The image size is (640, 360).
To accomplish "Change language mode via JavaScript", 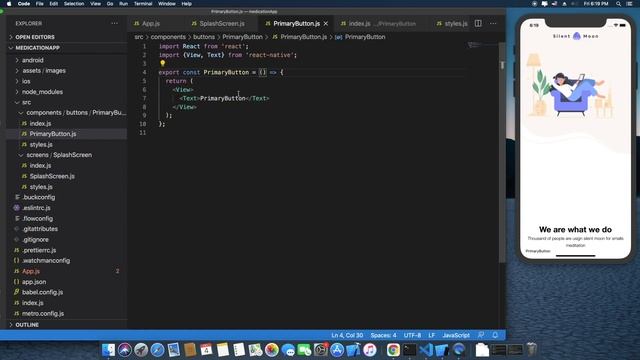I will point(456,335).
